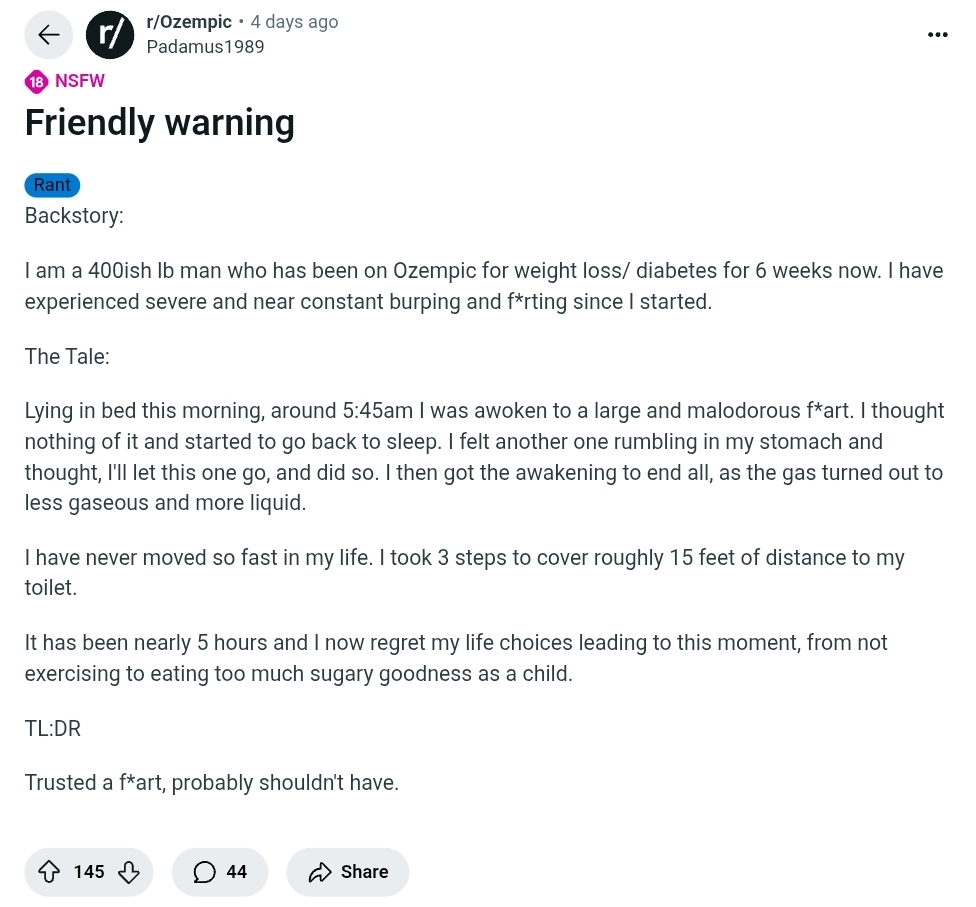Open the r/Ozempic community avatar
This screenshot has width=976, height=907.
(110, 35)
